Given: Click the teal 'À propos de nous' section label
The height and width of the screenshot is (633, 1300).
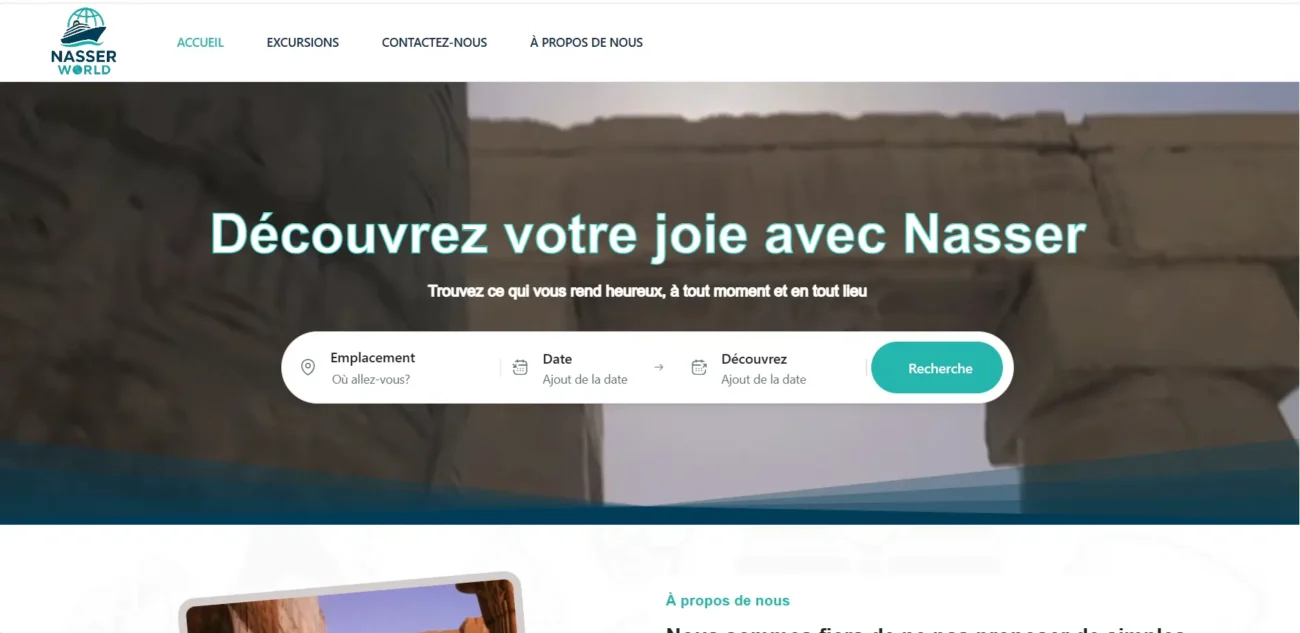Looking at the screenshot, I should 728,601.
